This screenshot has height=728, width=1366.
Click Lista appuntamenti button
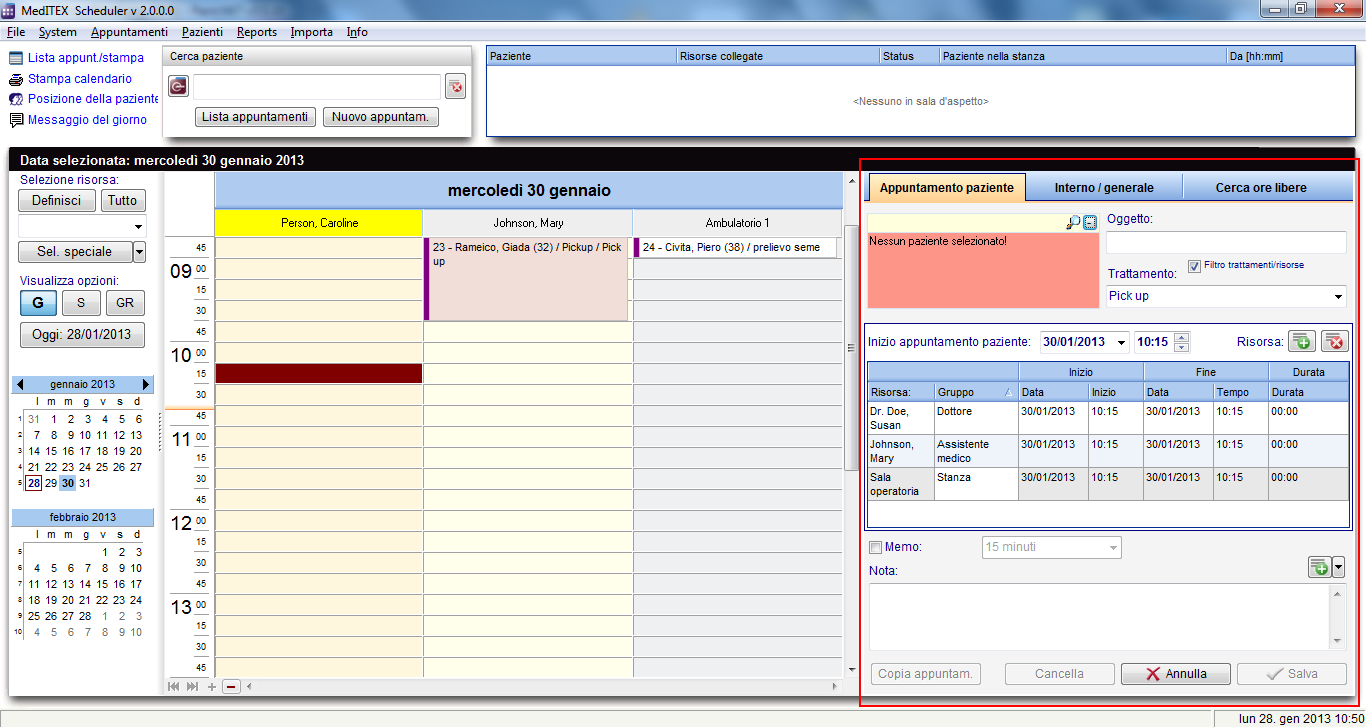click(x=255, y=117)
